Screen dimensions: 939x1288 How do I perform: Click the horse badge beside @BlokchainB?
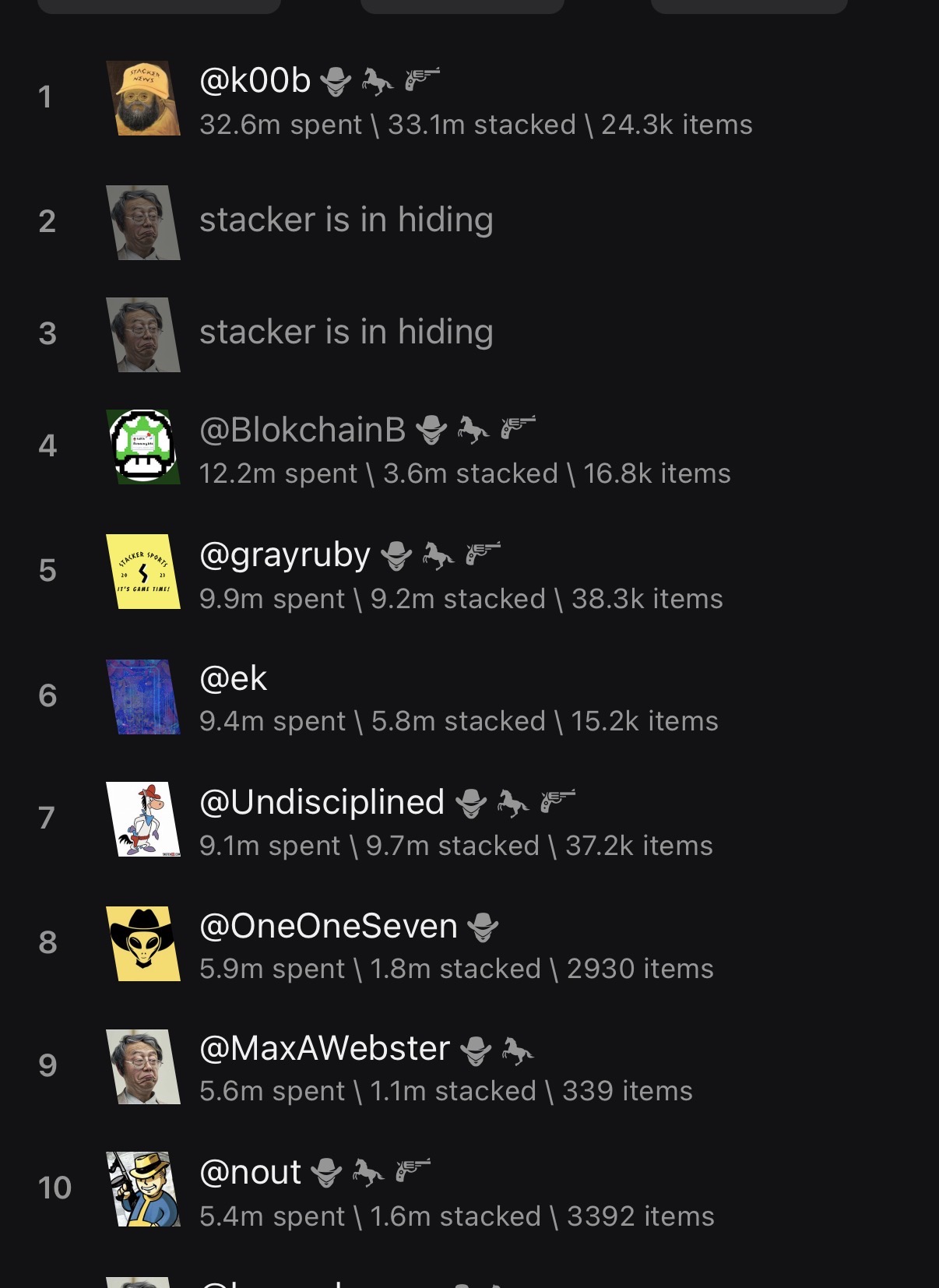pos(473,428)
